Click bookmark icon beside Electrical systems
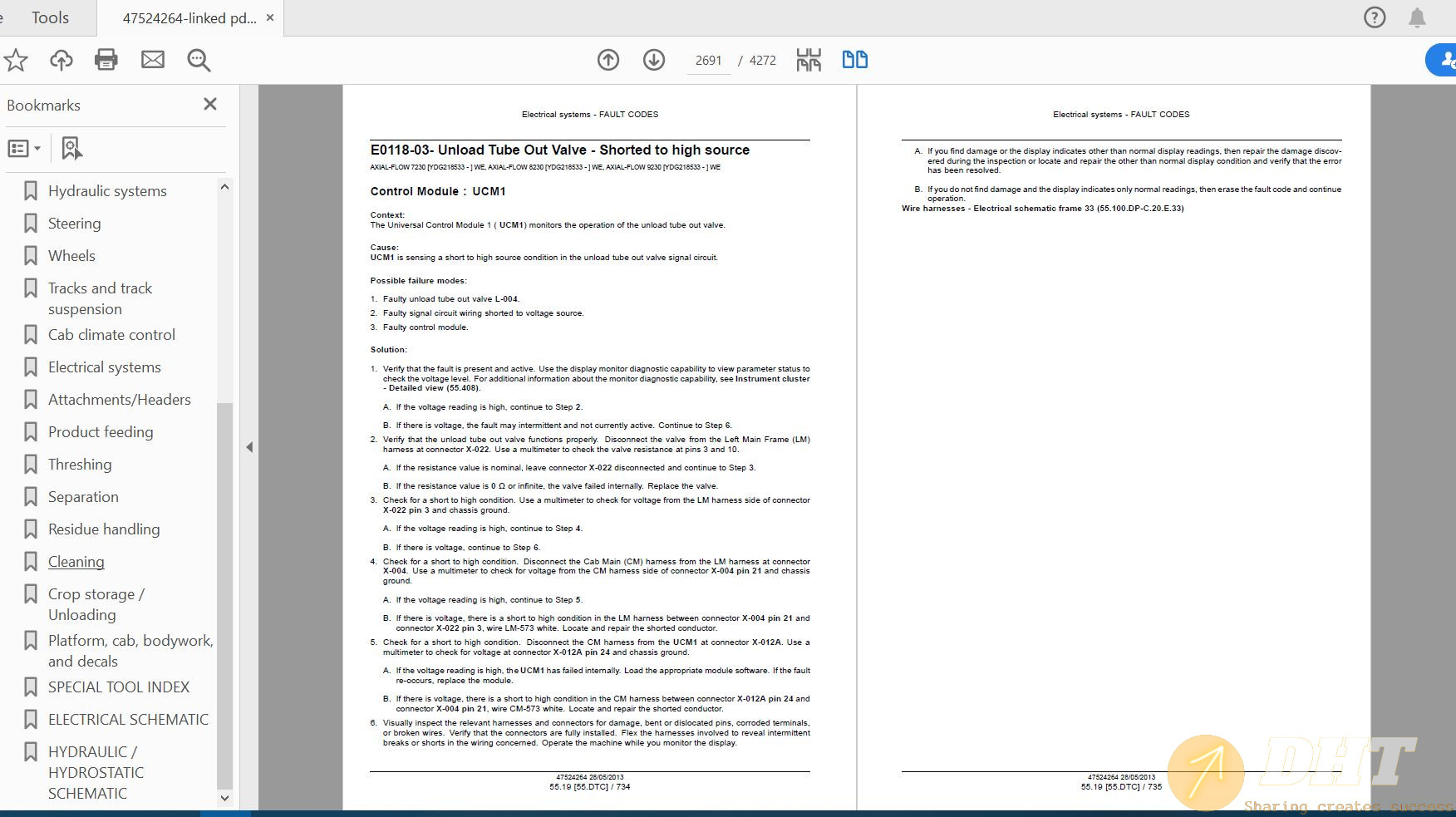 point(31,367)
